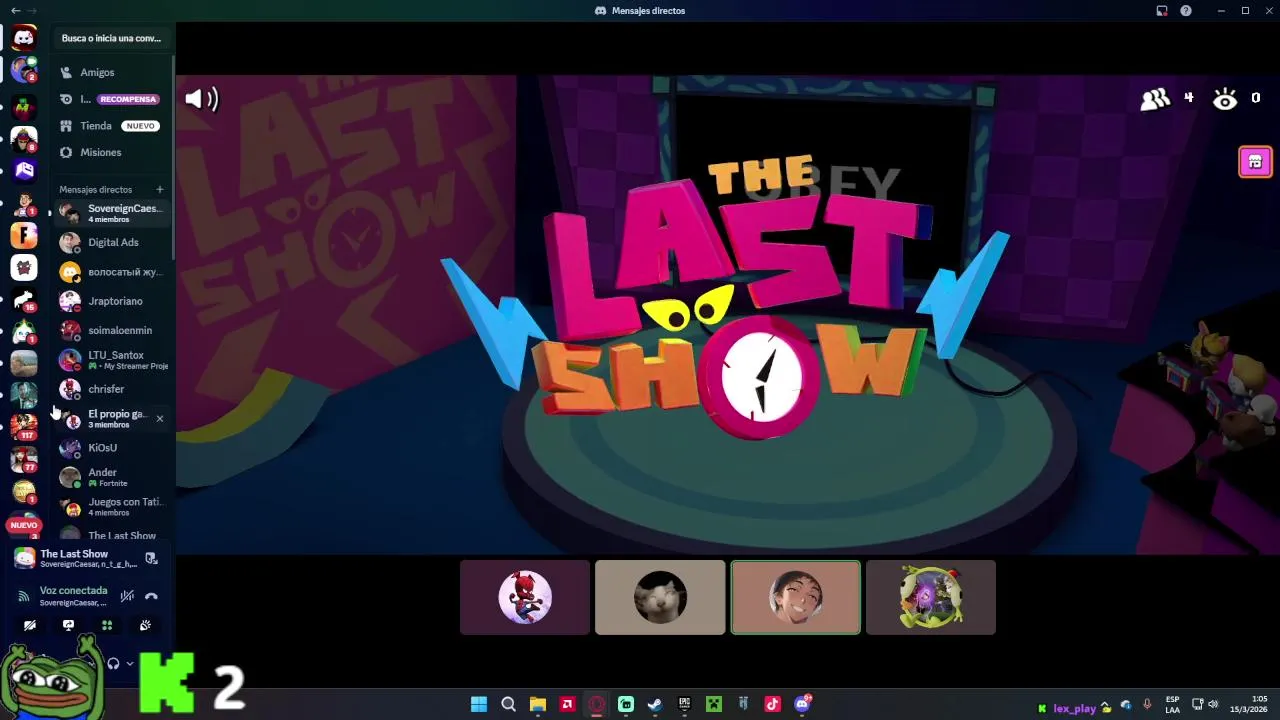This screenshot has width=1280, height=720.
Task: Click the search or start conversation field
Action: coord(111,38)
